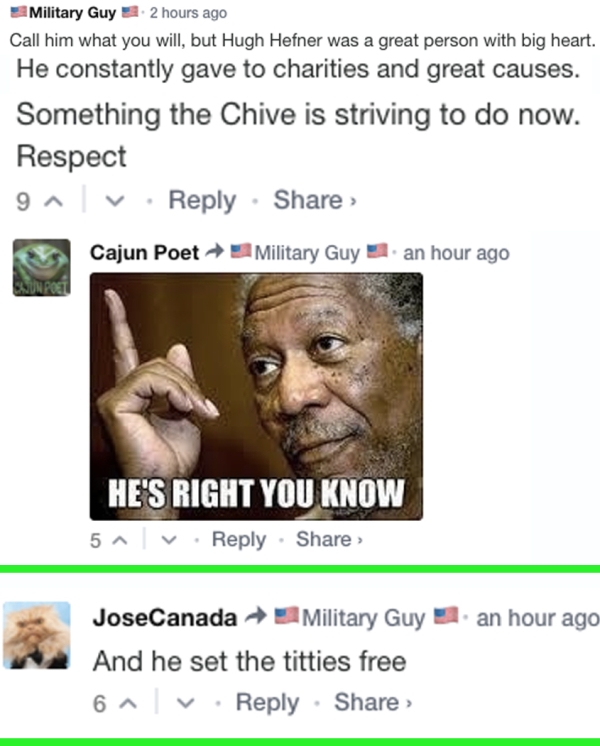Image resolution: width=600 pixels, height=746 pixels.
Task: Open the JoseCanada username profile
Action: pyautogui.click(x=165, y=618)
